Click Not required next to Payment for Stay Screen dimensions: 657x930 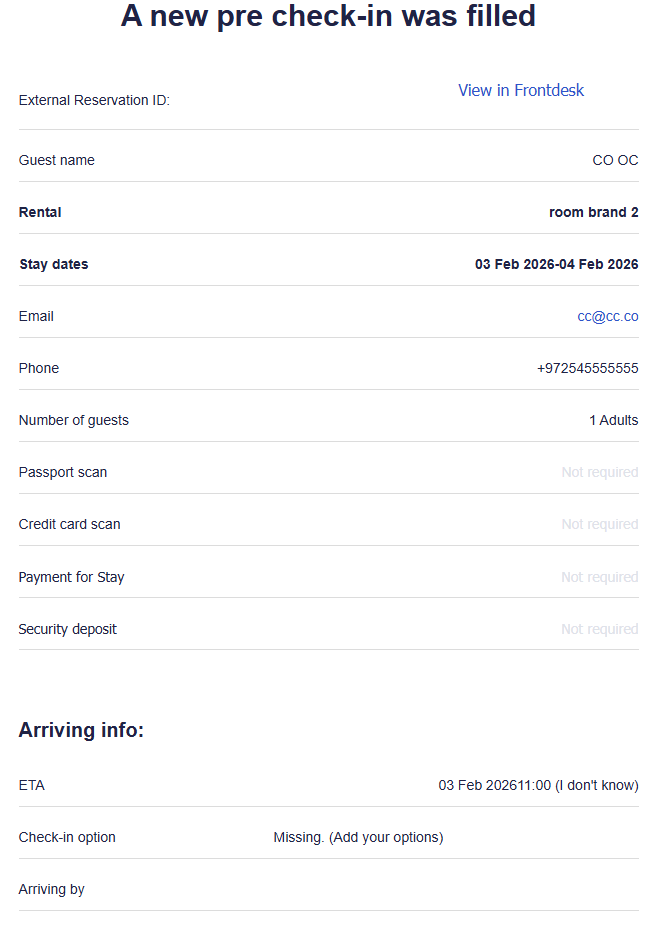tap(599, 577)
